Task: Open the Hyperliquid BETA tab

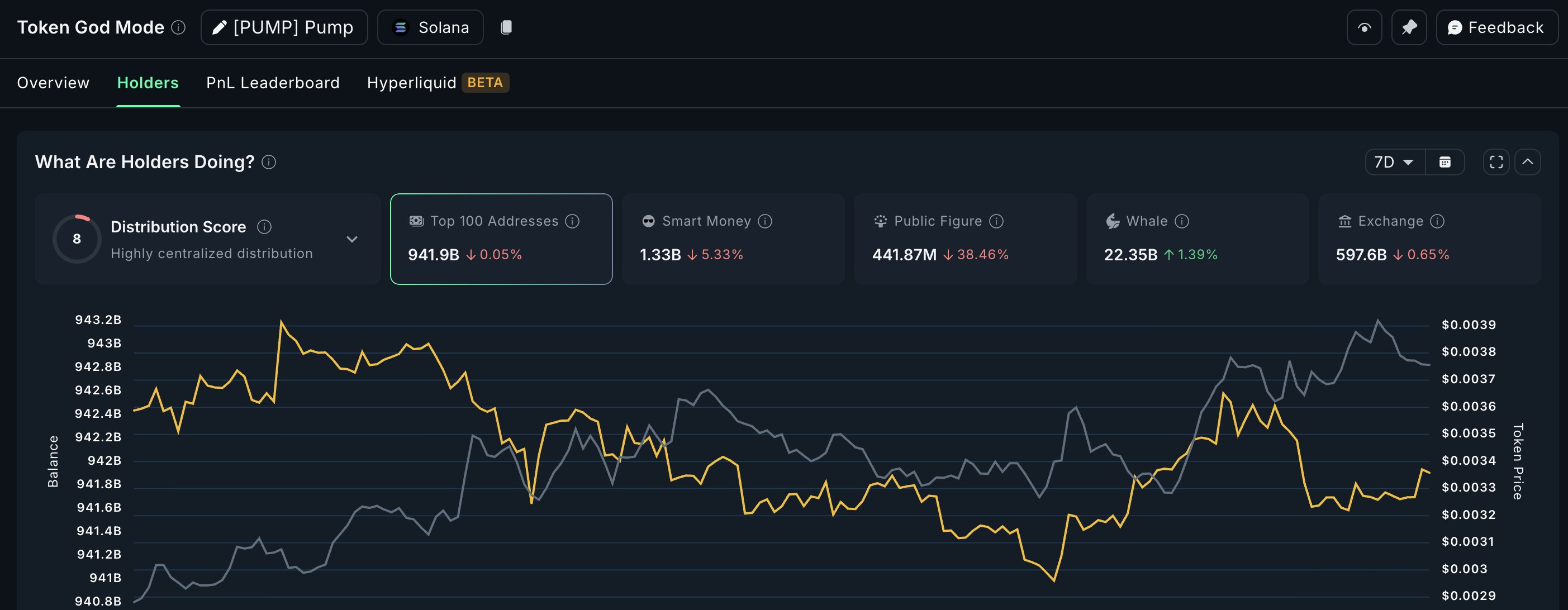Action: pos(438,83)
